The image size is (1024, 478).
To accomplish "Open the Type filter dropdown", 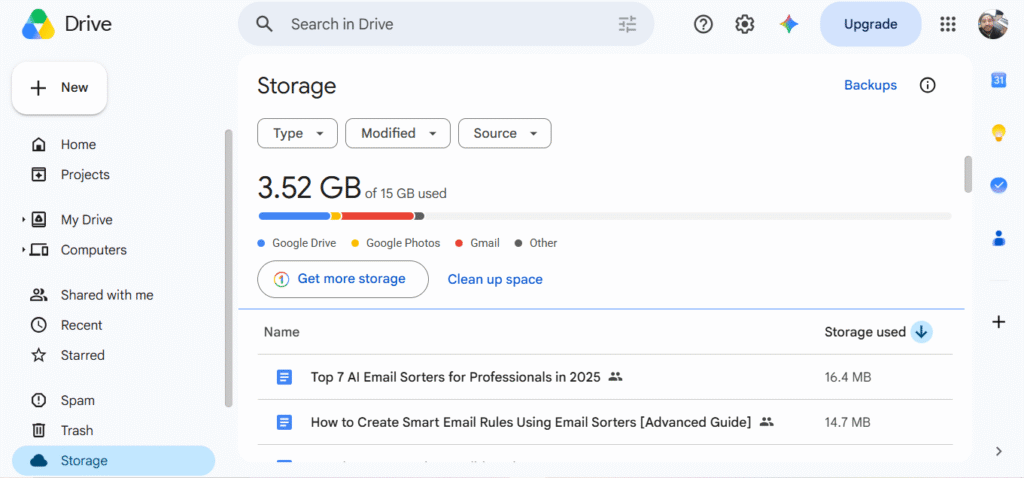I will point(297,133).
